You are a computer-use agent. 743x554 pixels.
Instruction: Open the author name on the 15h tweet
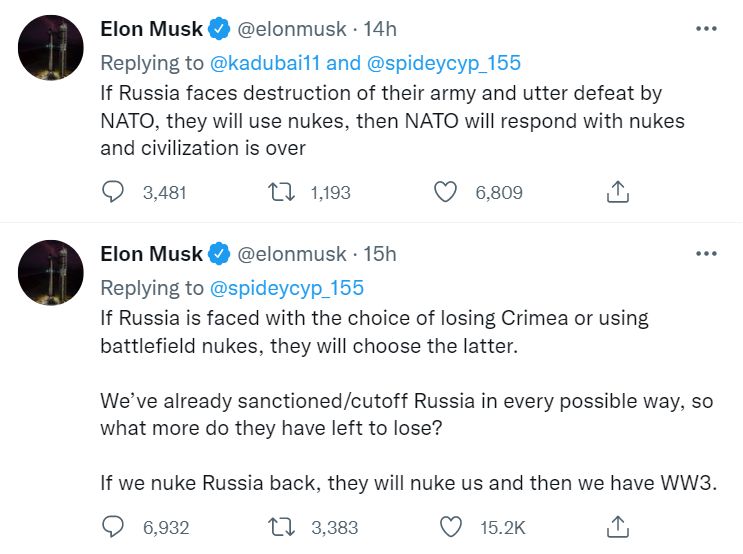coord(151,254)
